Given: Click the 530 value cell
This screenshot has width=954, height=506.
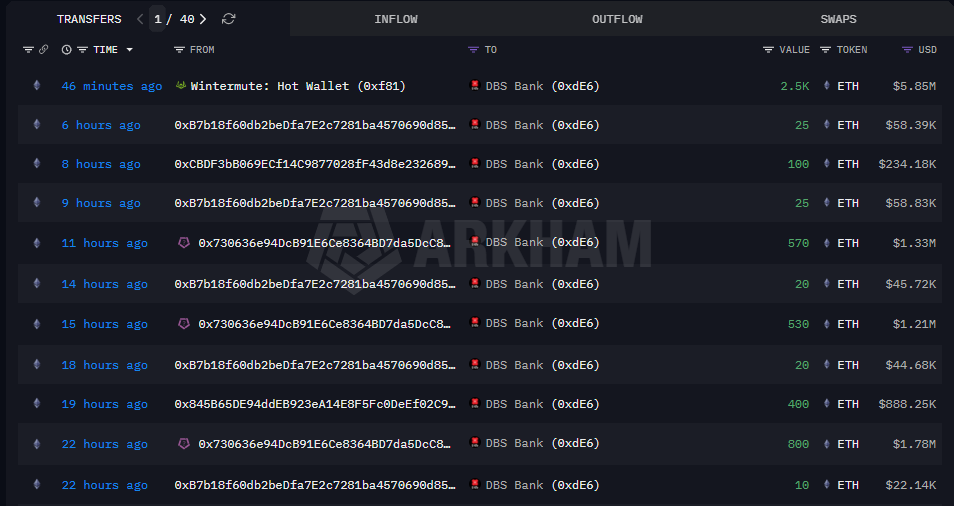Looking at the screenshot, I should click(x=798, y=324).
